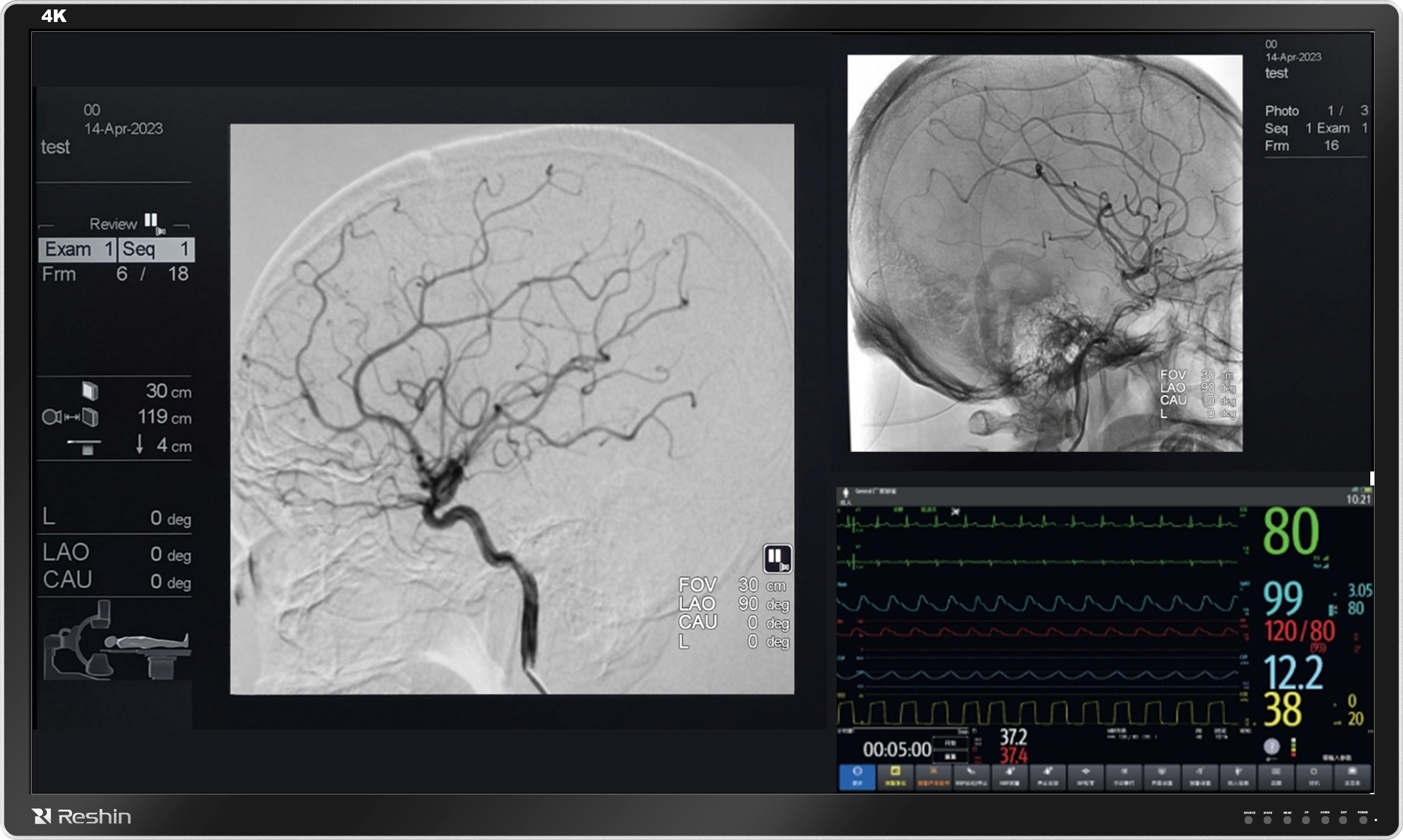Click the table height icon
This screenshot has height=840, width=1403.
85,446
